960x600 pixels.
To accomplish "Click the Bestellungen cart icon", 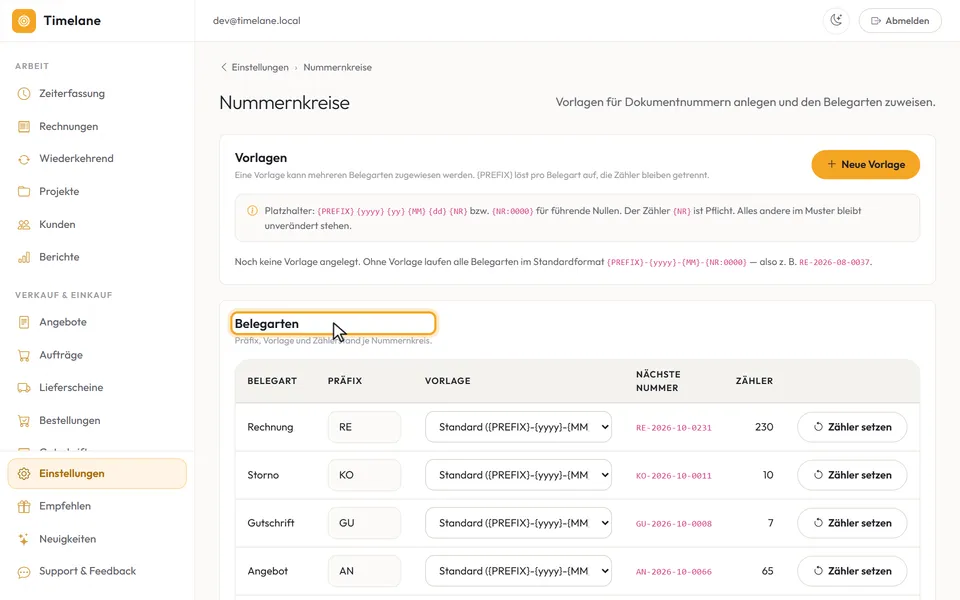I will click(24, 421).
